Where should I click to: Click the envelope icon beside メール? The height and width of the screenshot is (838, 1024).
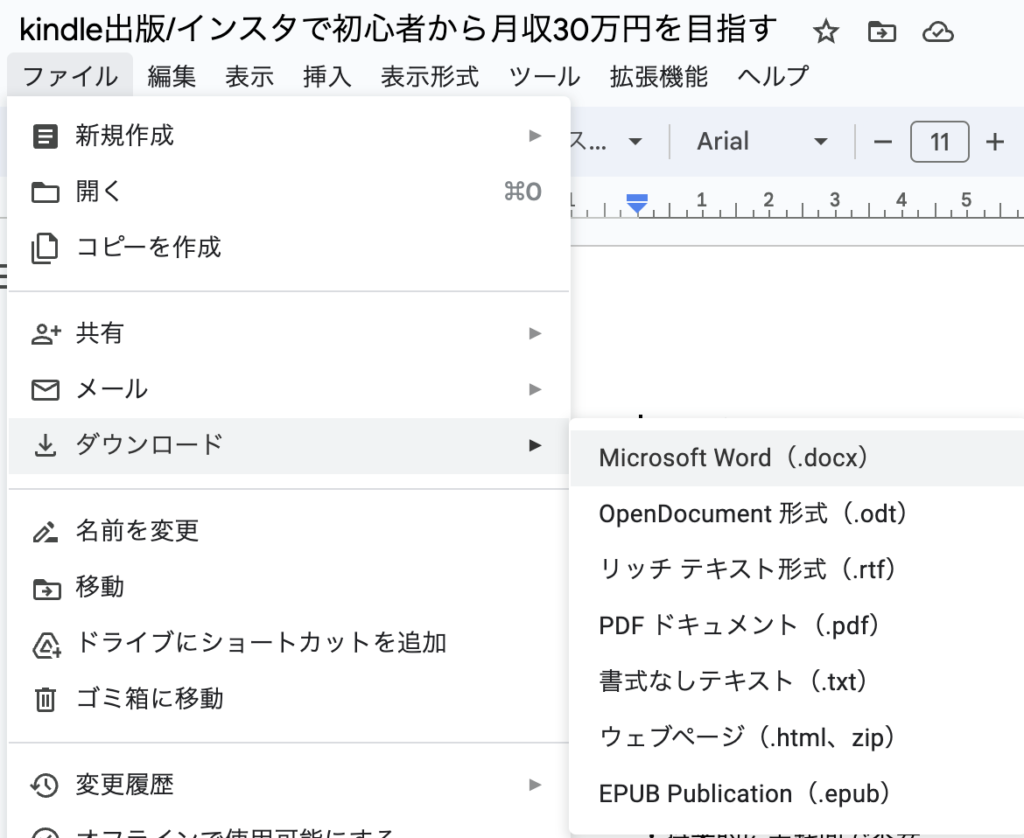(45, 389)
